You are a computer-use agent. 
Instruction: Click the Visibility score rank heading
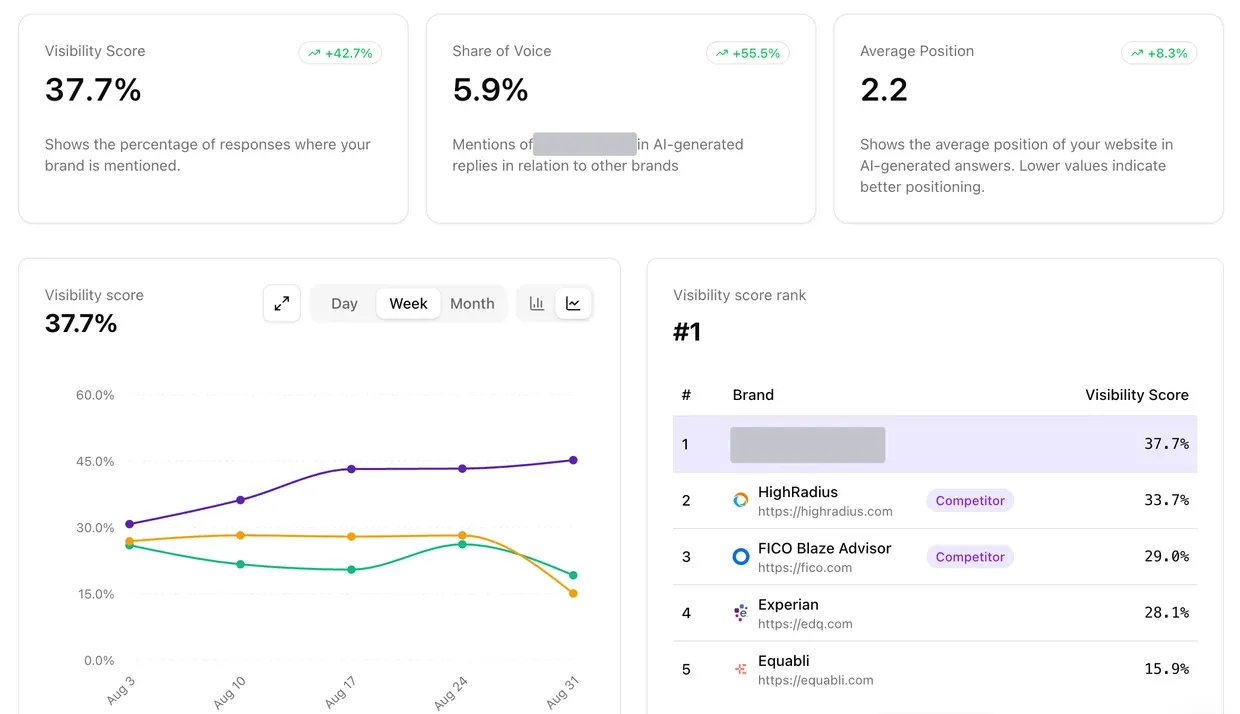[x=739, y=295]
